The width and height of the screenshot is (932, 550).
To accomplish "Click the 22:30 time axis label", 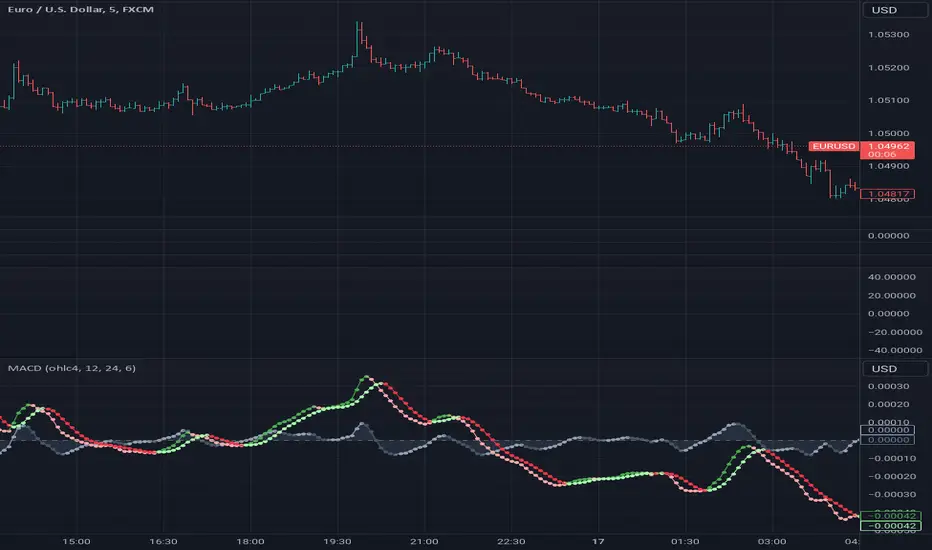I will pyautogui.click(x=511, y=541).
